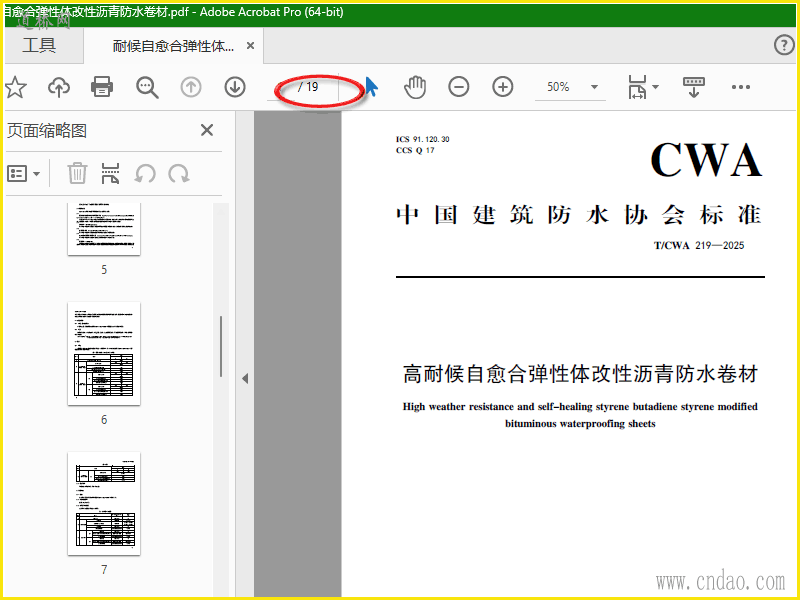Go to next page with down arrow
Image resolution: width=800 pixels, height=600 pixels.
tap(235, 87)
